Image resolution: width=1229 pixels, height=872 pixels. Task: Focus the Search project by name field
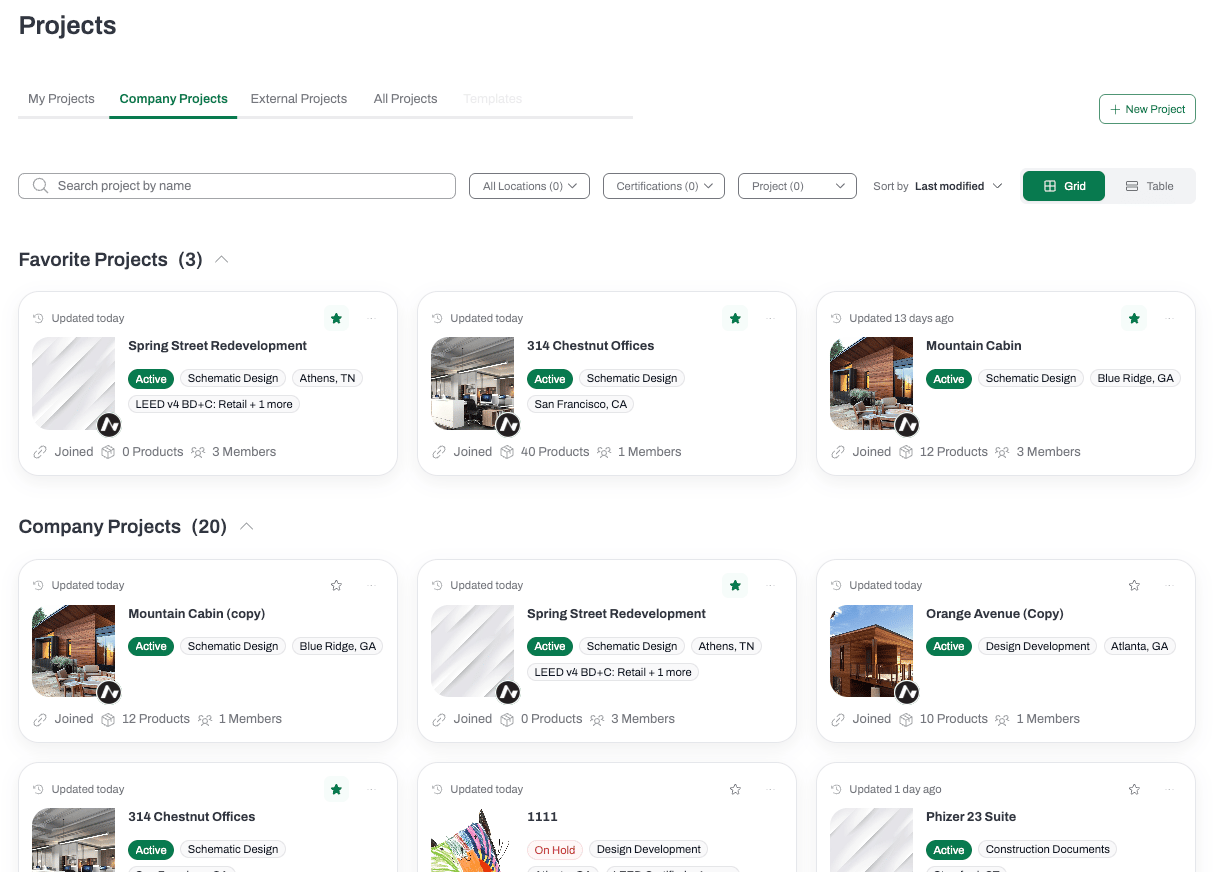(x=237, y=186)
